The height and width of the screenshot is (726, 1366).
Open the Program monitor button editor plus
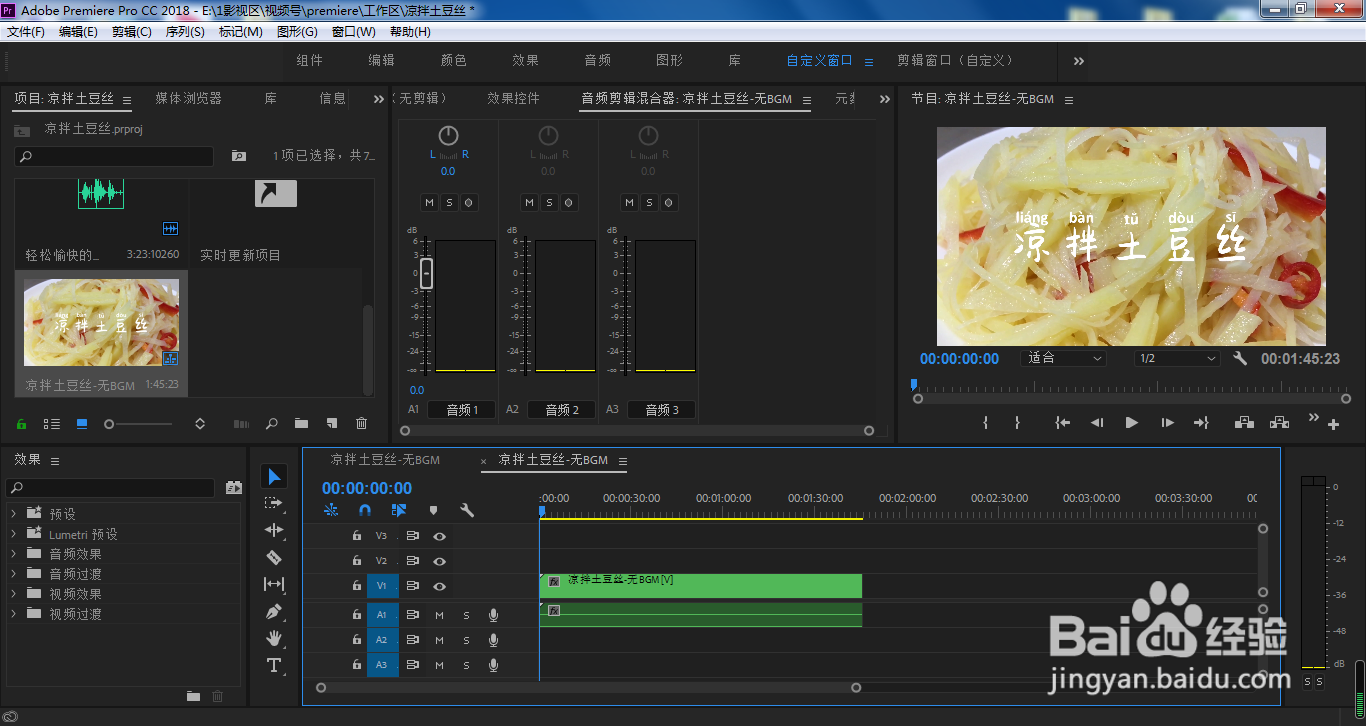[1333, 425]
